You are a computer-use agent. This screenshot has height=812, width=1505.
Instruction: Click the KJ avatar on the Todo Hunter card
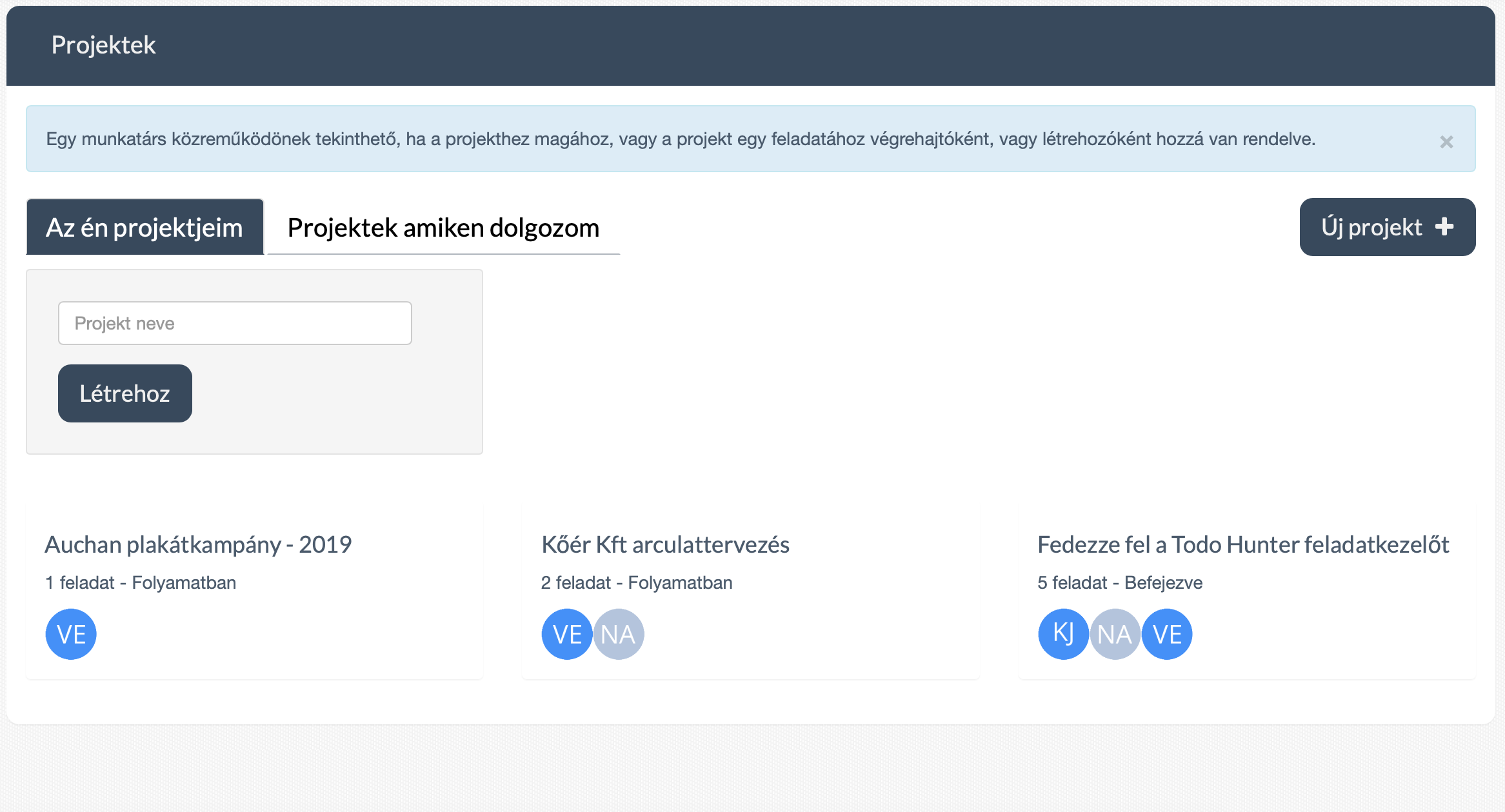click(x=1063, y=634)
